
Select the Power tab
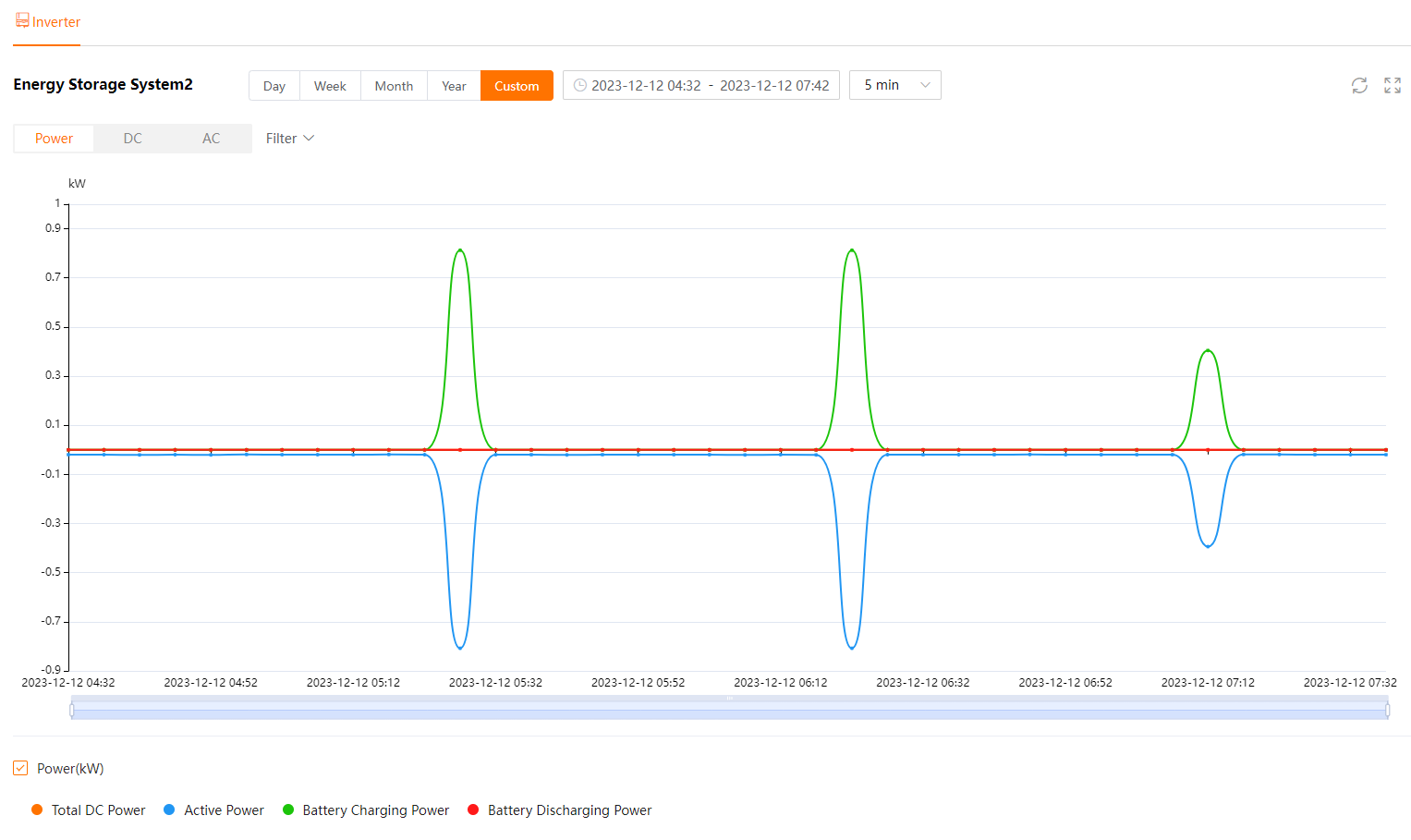[x=54, y=139]
